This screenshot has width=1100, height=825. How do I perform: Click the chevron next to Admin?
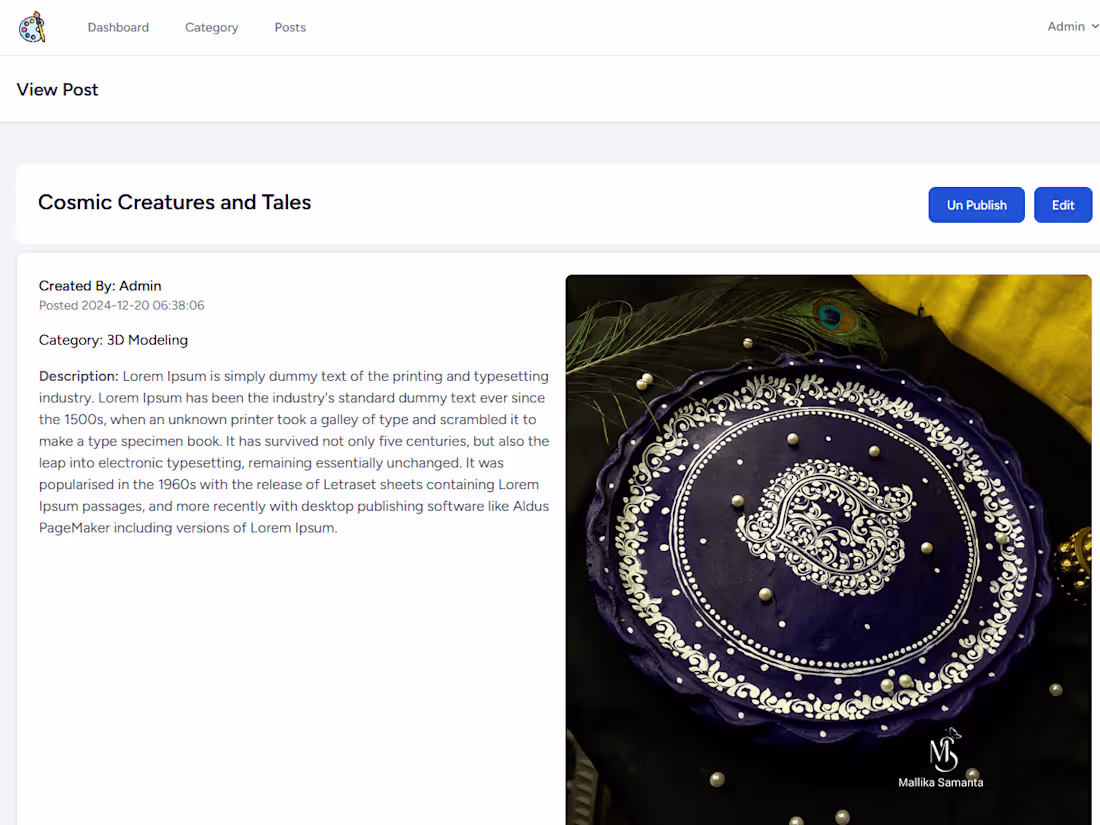[1095, 26]
